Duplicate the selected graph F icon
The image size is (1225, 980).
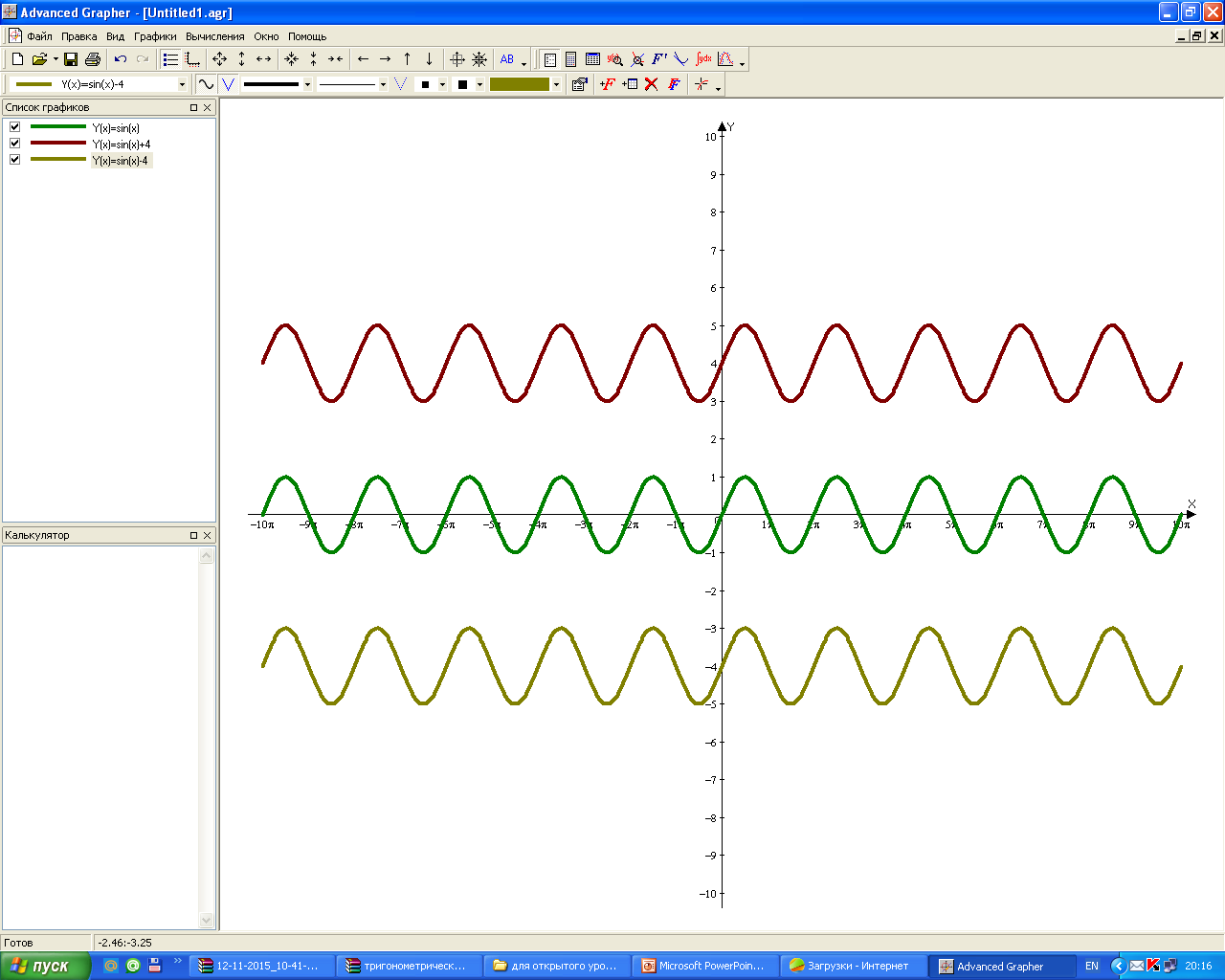674,84
